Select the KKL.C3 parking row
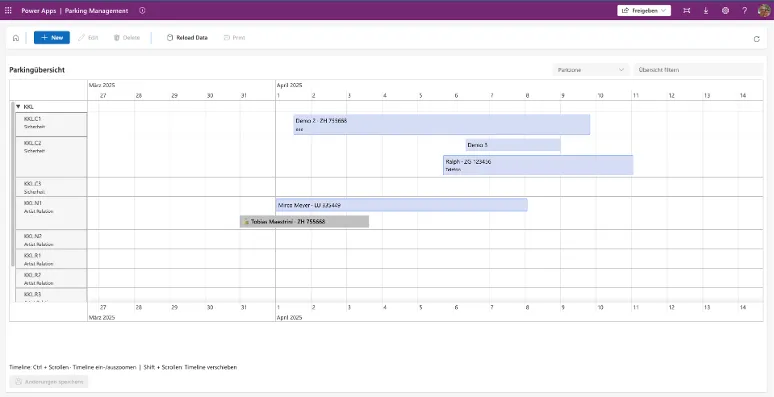 pos(51,187)
